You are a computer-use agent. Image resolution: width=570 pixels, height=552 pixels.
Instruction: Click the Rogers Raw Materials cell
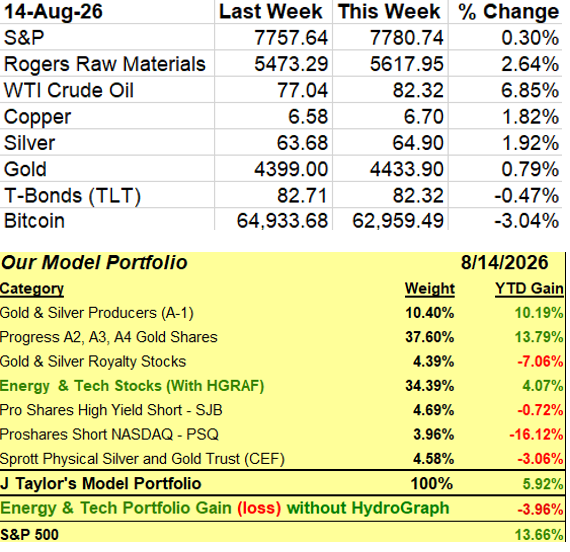pos(107,64)
